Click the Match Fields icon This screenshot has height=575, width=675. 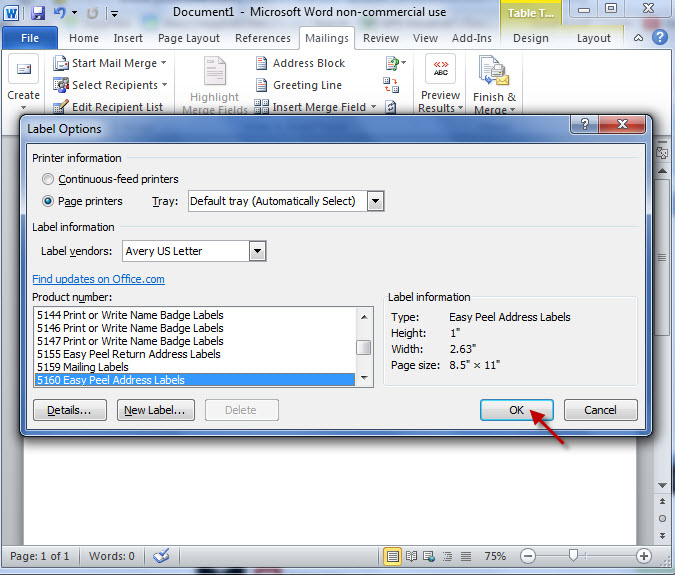391,84
